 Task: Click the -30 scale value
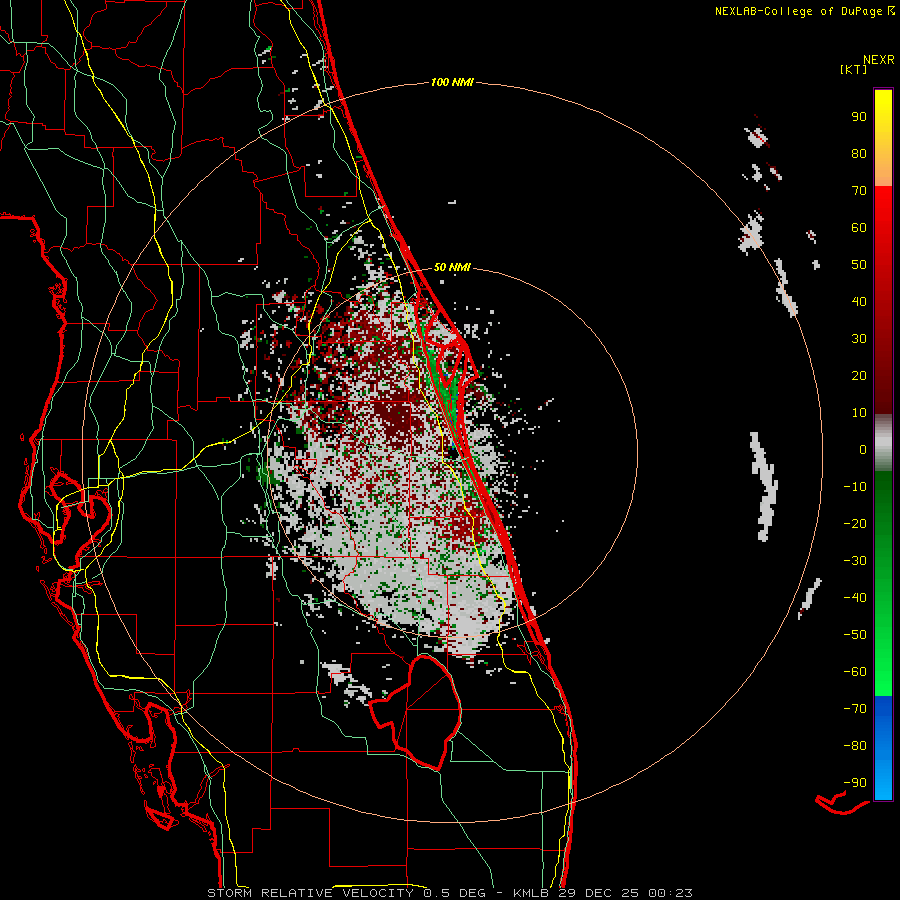coord(855,561)
